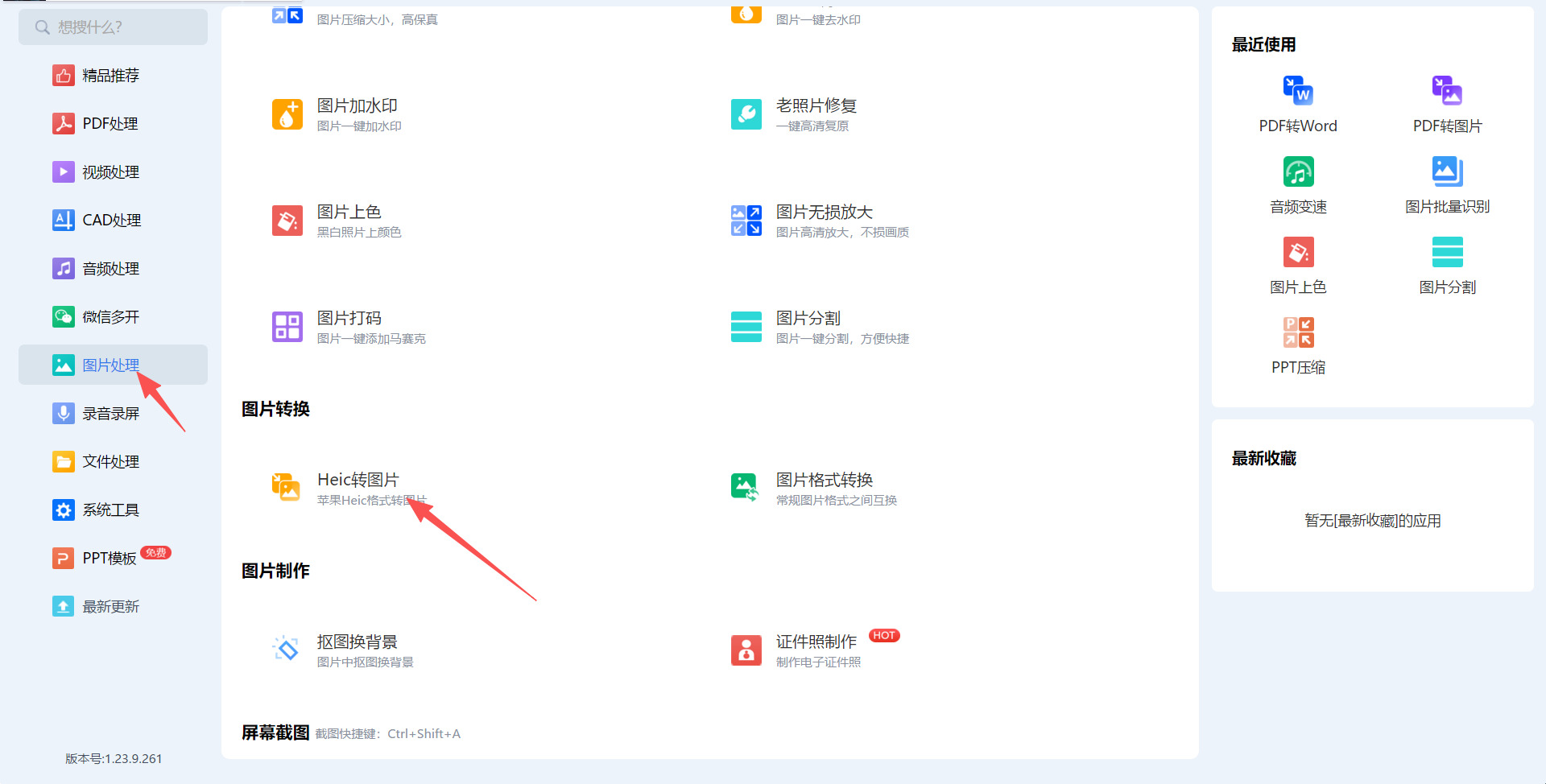Open recent 图片批量识别 icon

(1447, 171)
